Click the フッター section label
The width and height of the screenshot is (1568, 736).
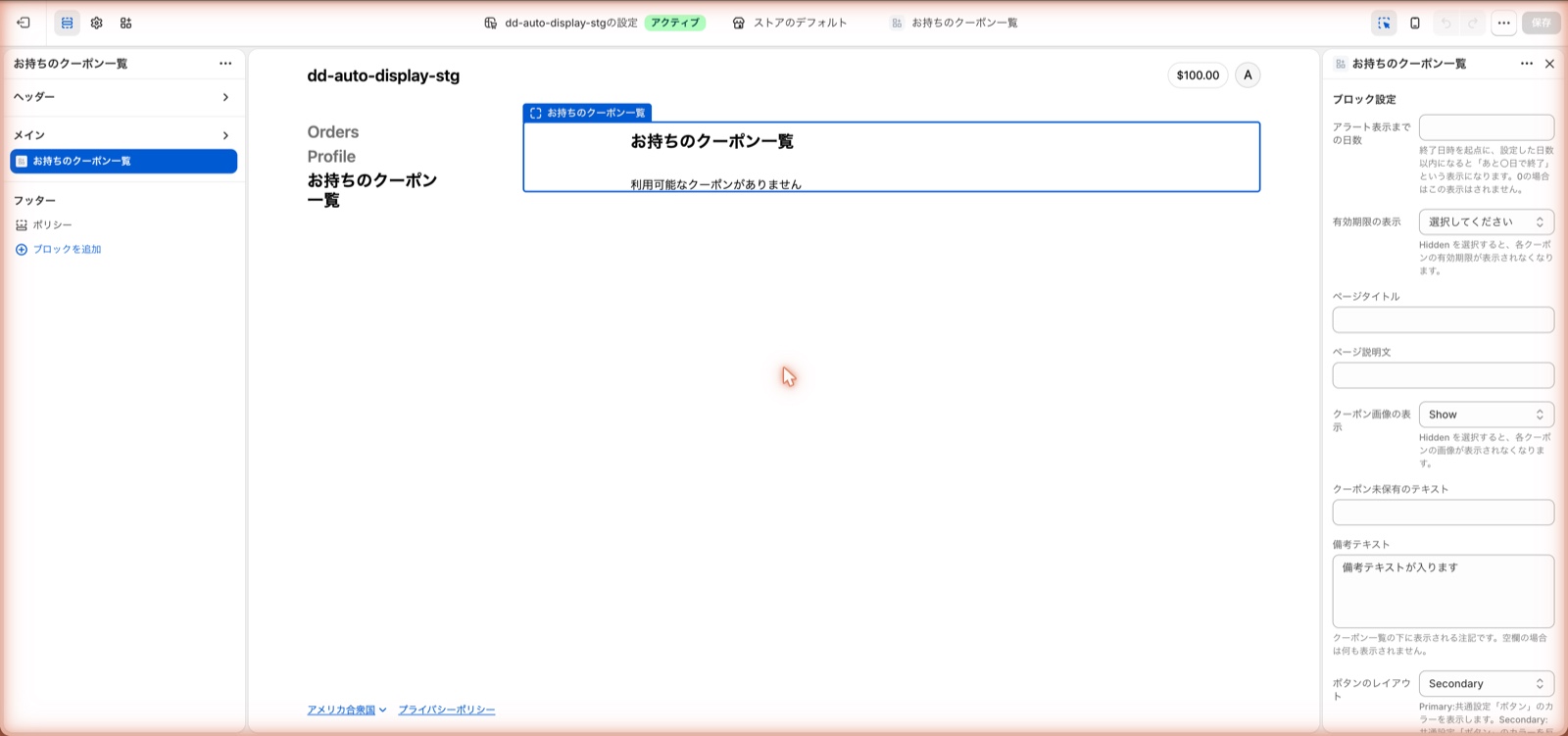(x=35, y=200)
